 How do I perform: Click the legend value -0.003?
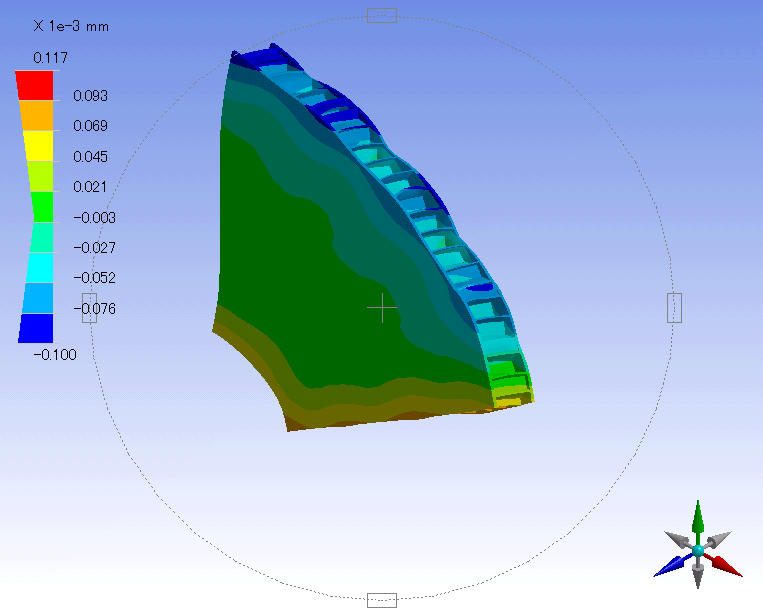tap(94, 217)
